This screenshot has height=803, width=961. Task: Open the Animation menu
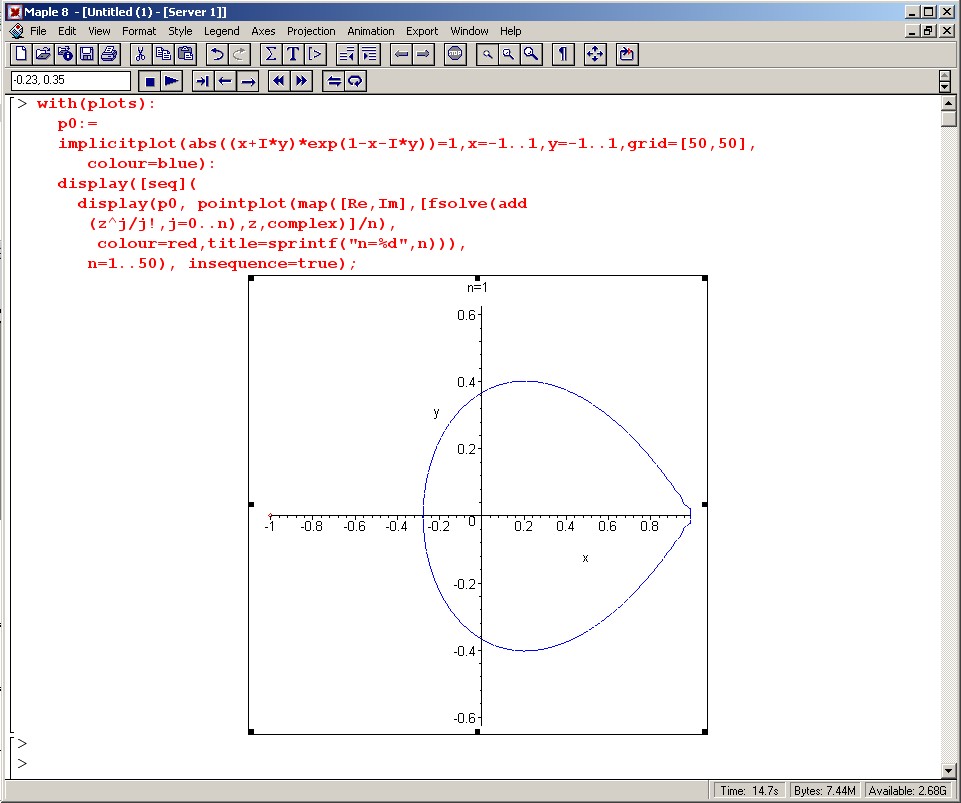point(371,31)
